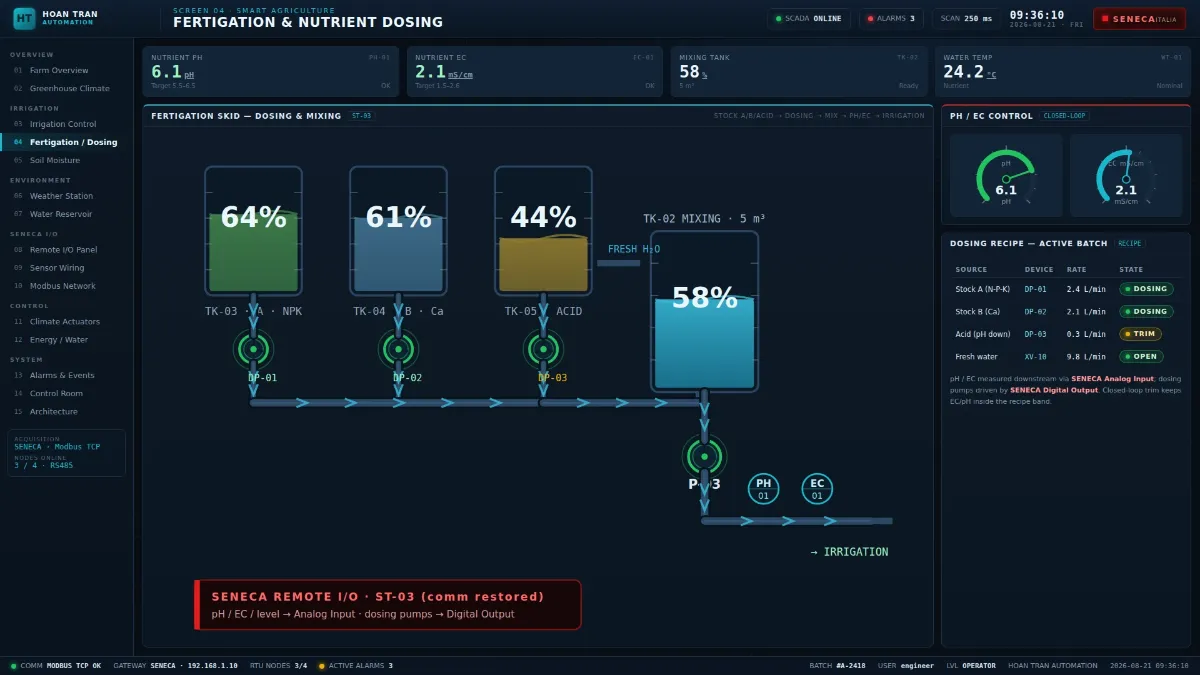Click the DOSING state badge for Stock A
This screenshot has width=1200, height=675.
[x=1146, y=289]
